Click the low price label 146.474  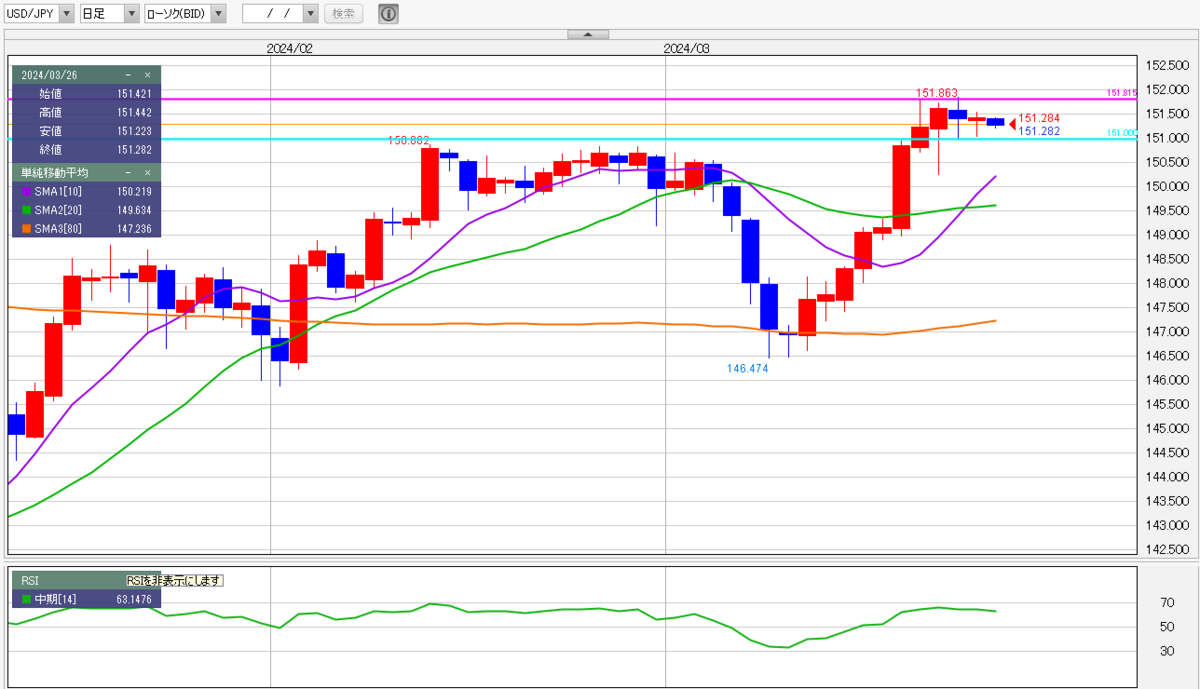747,369
